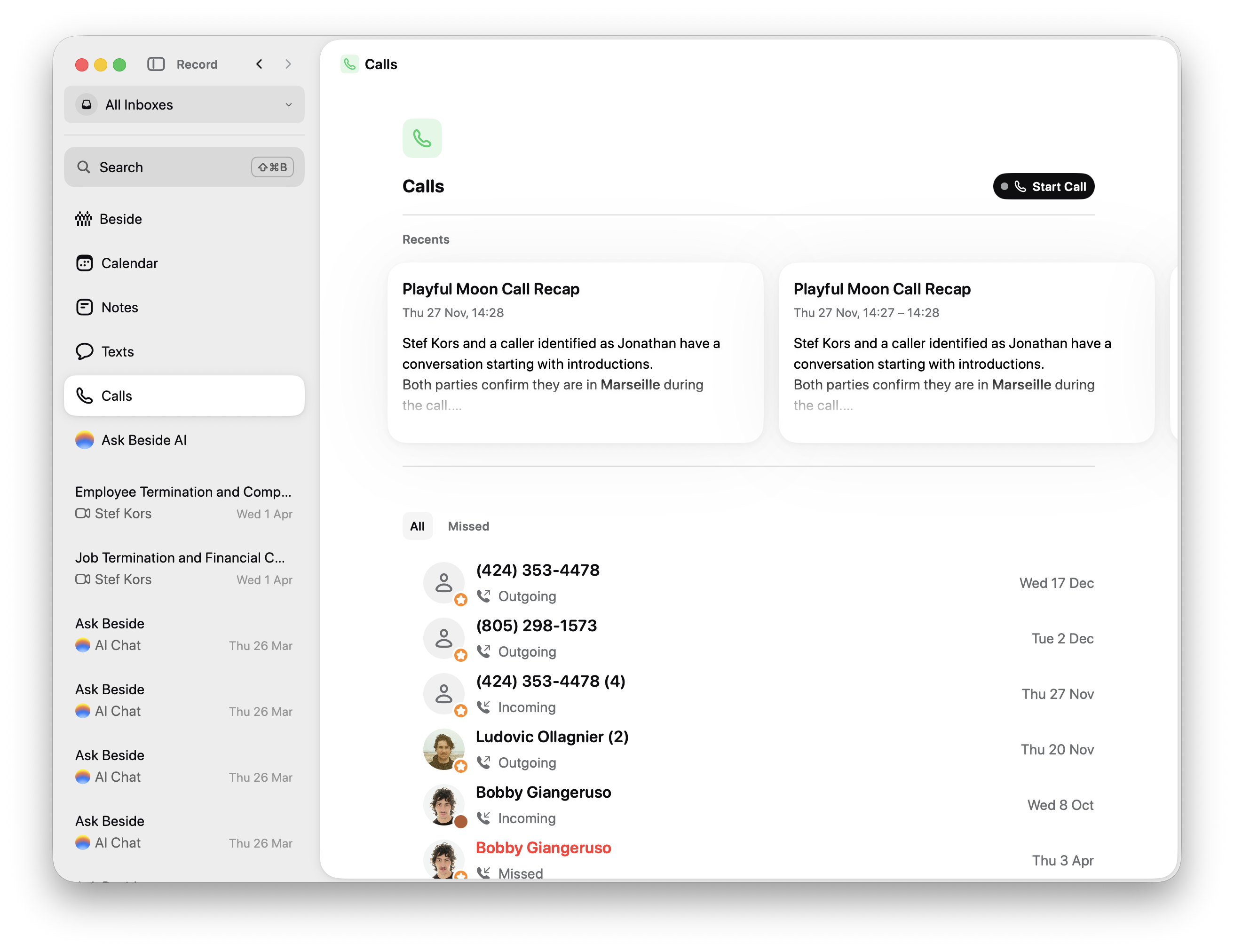Expand the All Inboxes dropdown

184,104
